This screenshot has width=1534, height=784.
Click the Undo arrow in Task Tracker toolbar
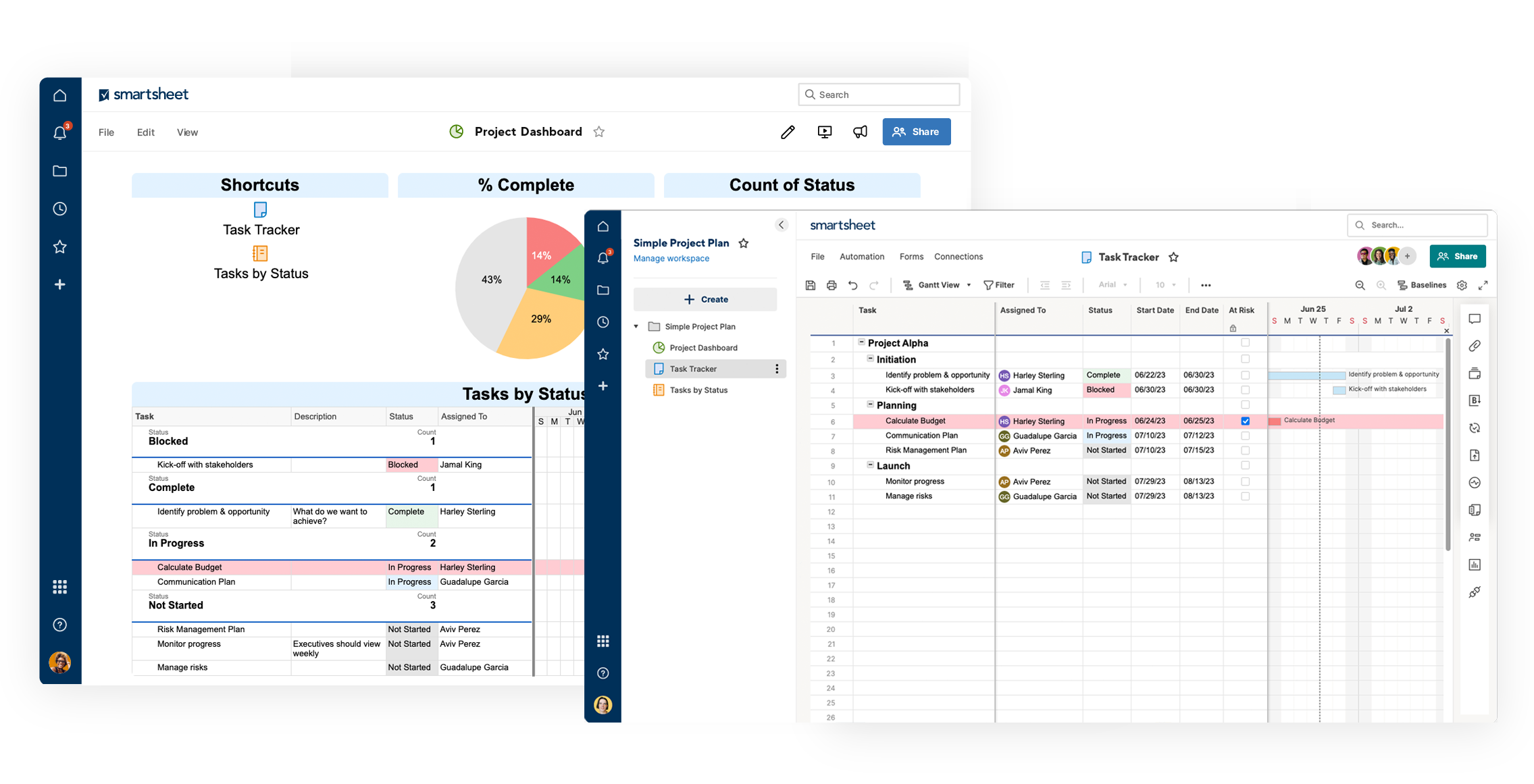(853, 285)
